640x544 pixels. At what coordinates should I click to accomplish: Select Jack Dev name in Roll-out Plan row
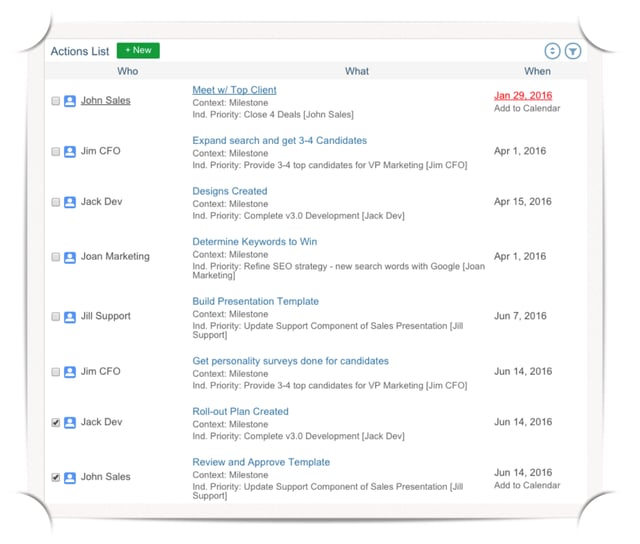click(101, 422)
